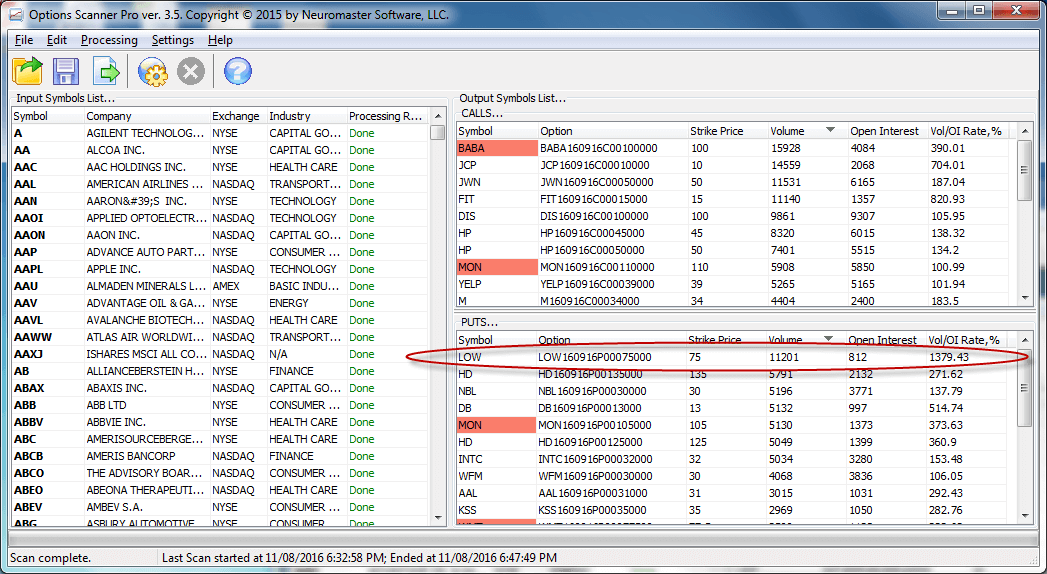Select AAXJ ISHARES MSCI row
The image size is (1047, 574).
(x=220, y=354)
